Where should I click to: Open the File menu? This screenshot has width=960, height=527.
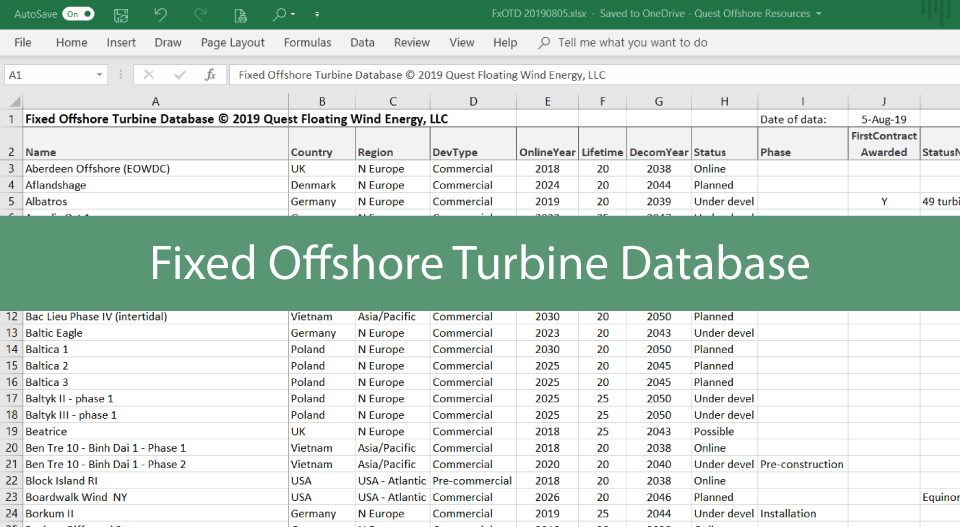coord(23,42)
